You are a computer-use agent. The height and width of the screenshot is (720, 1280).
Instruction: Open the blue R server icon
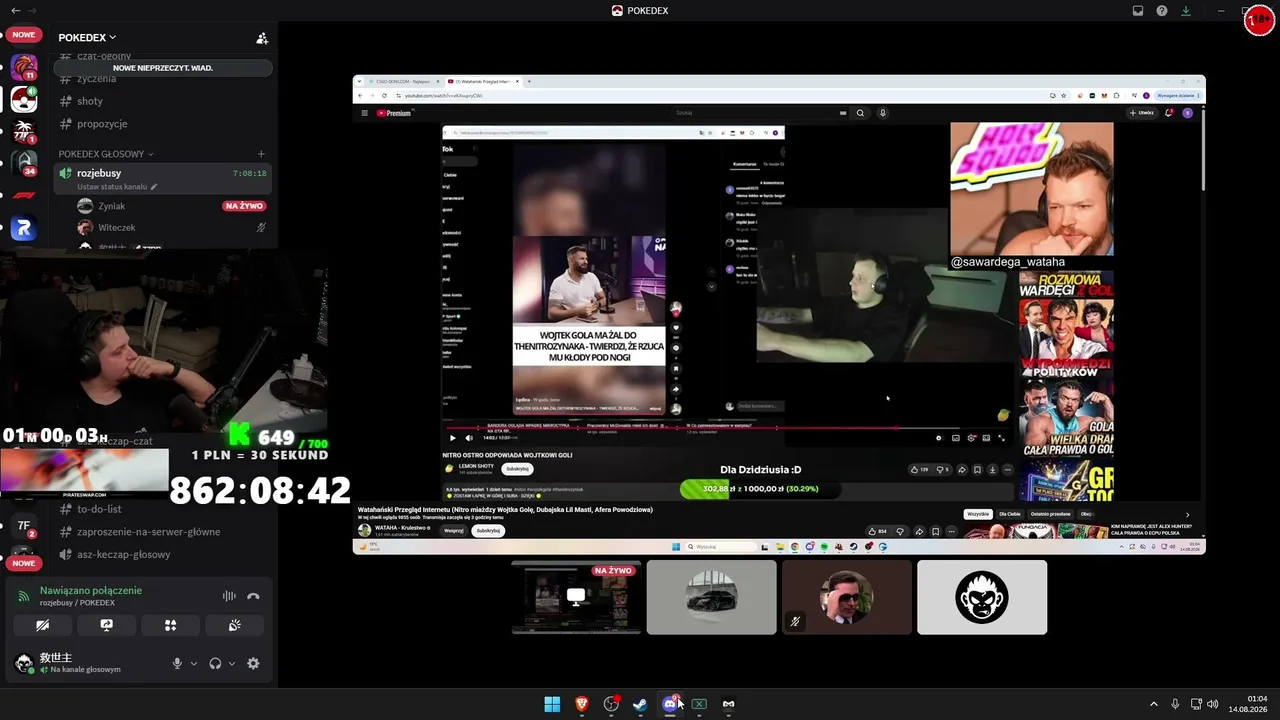pyautogui.click(x=24, y=228)
